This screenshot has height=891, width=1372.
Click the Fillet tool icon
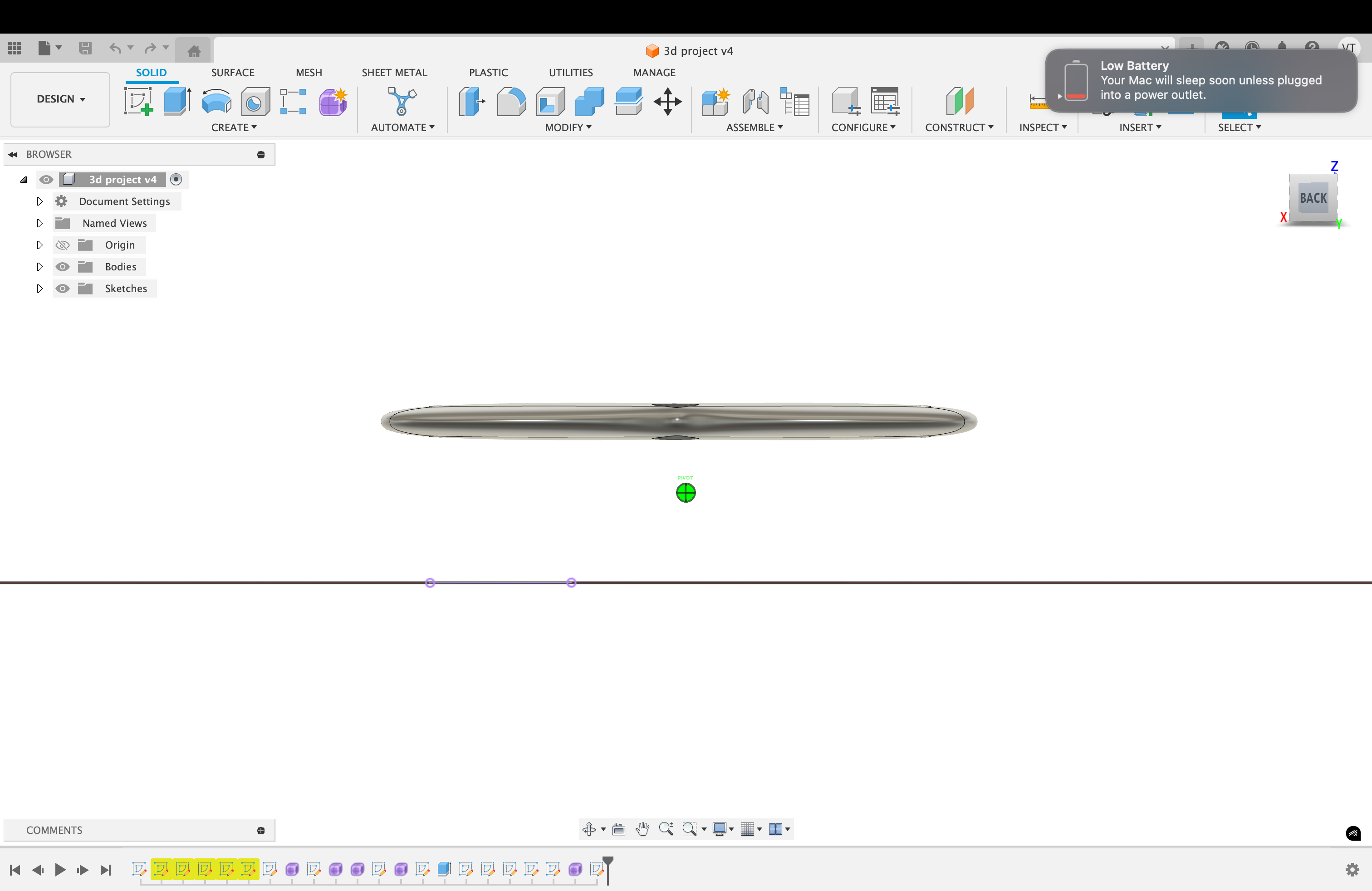(x=511, y=102)
